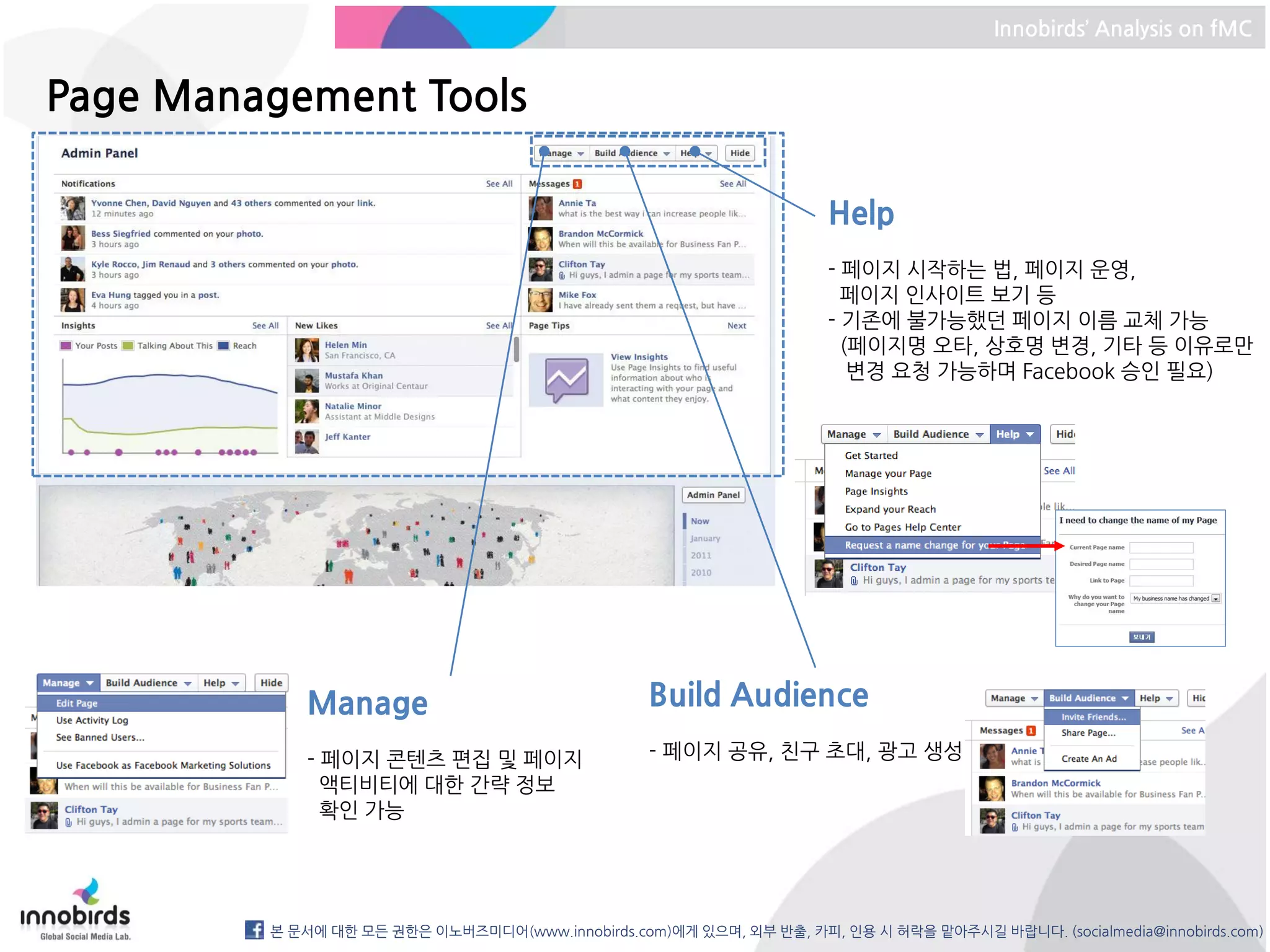Click Next link in Page Tips
The width and height of the screenshot is (1270, 952).
click(x=737, y=325)
